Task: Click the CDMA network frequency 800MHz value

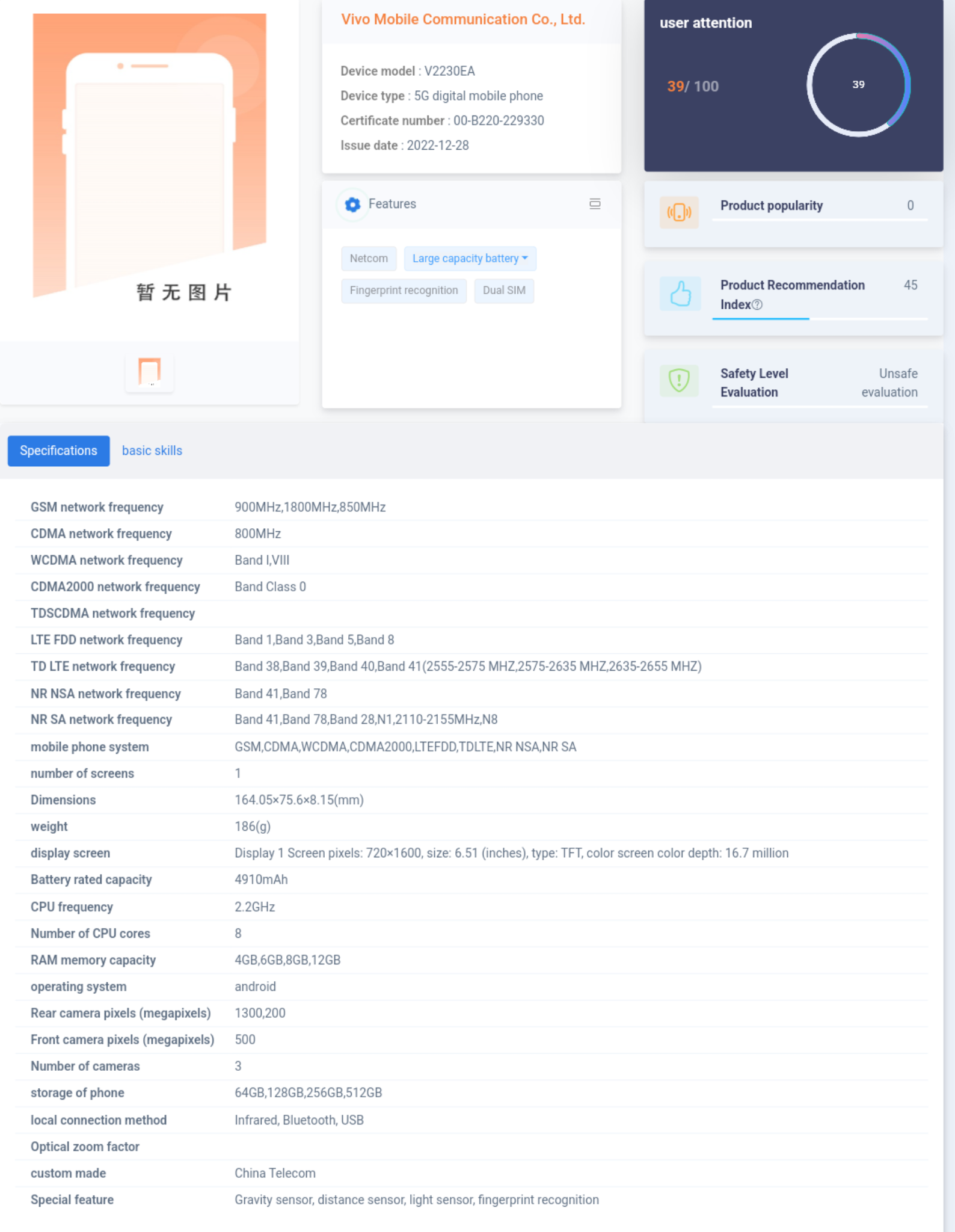Action: [x=257, y=534]
